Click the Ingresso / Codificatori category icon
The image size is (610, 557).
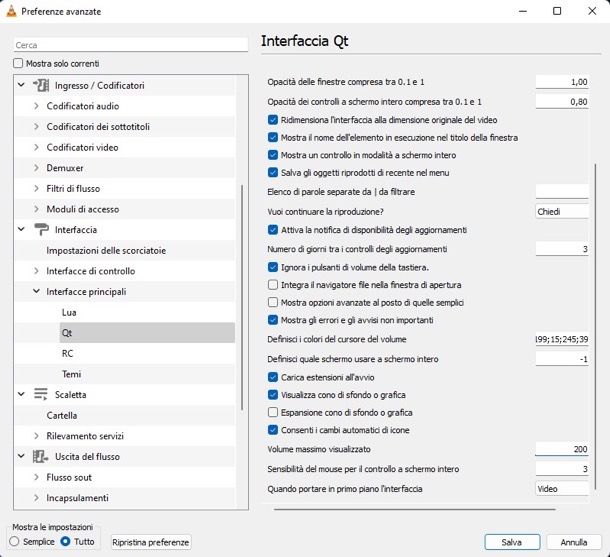[41, 85]
